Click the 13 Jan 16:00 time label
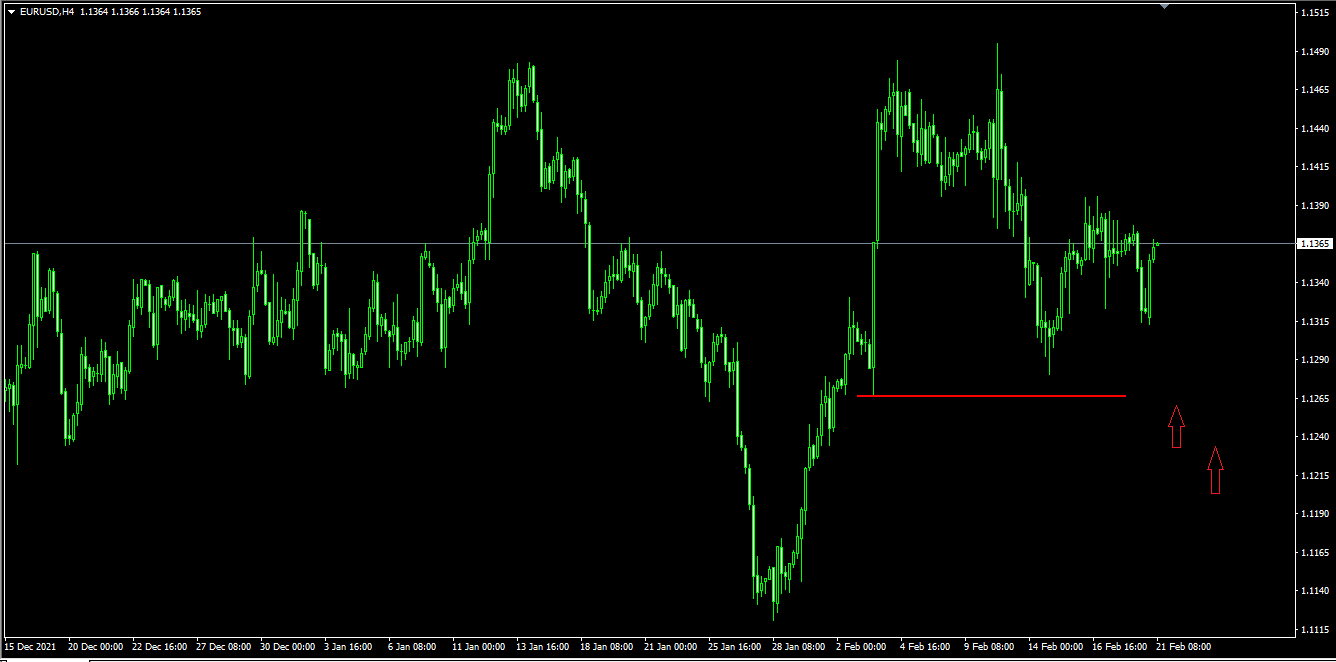This screenshot has height=662, width=1336. pyautogui.click(x=544, y=647)
